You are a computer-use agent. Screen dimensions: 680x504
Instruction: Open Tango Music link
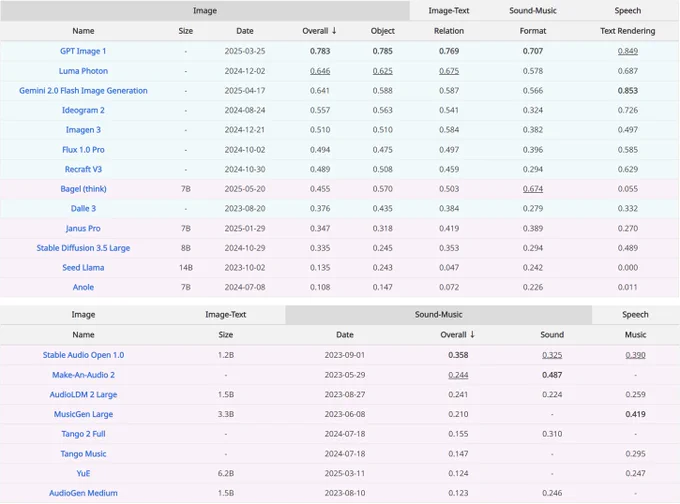pos(83,454)
